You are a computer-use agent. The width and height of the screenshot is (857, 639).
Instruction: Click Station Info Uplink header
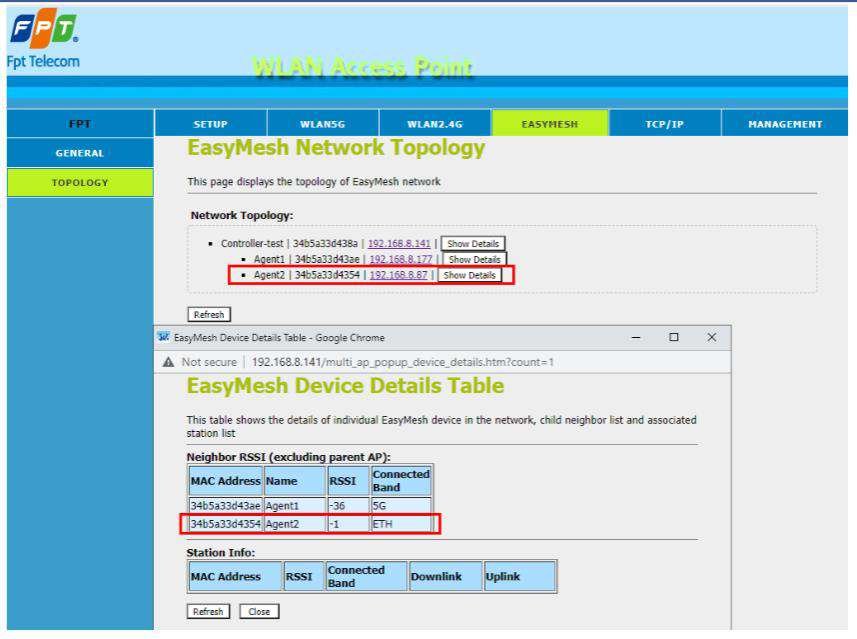[520, 576]
